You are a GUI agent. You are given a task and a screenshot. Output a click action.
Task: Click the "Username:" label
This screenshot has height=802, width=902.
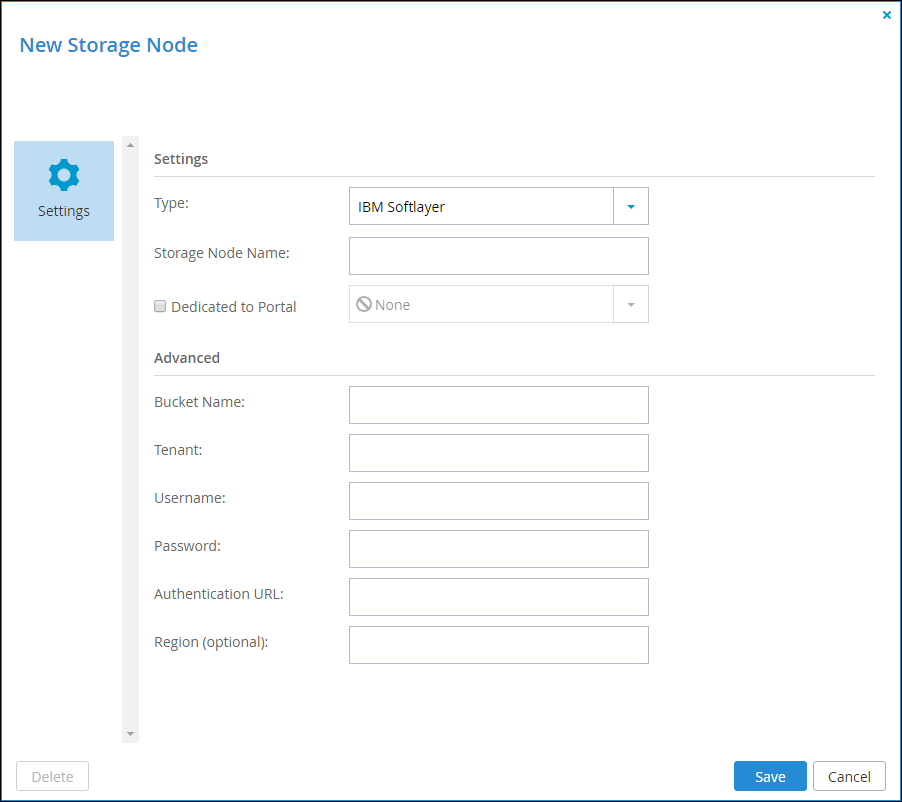[x=190, y=498]
